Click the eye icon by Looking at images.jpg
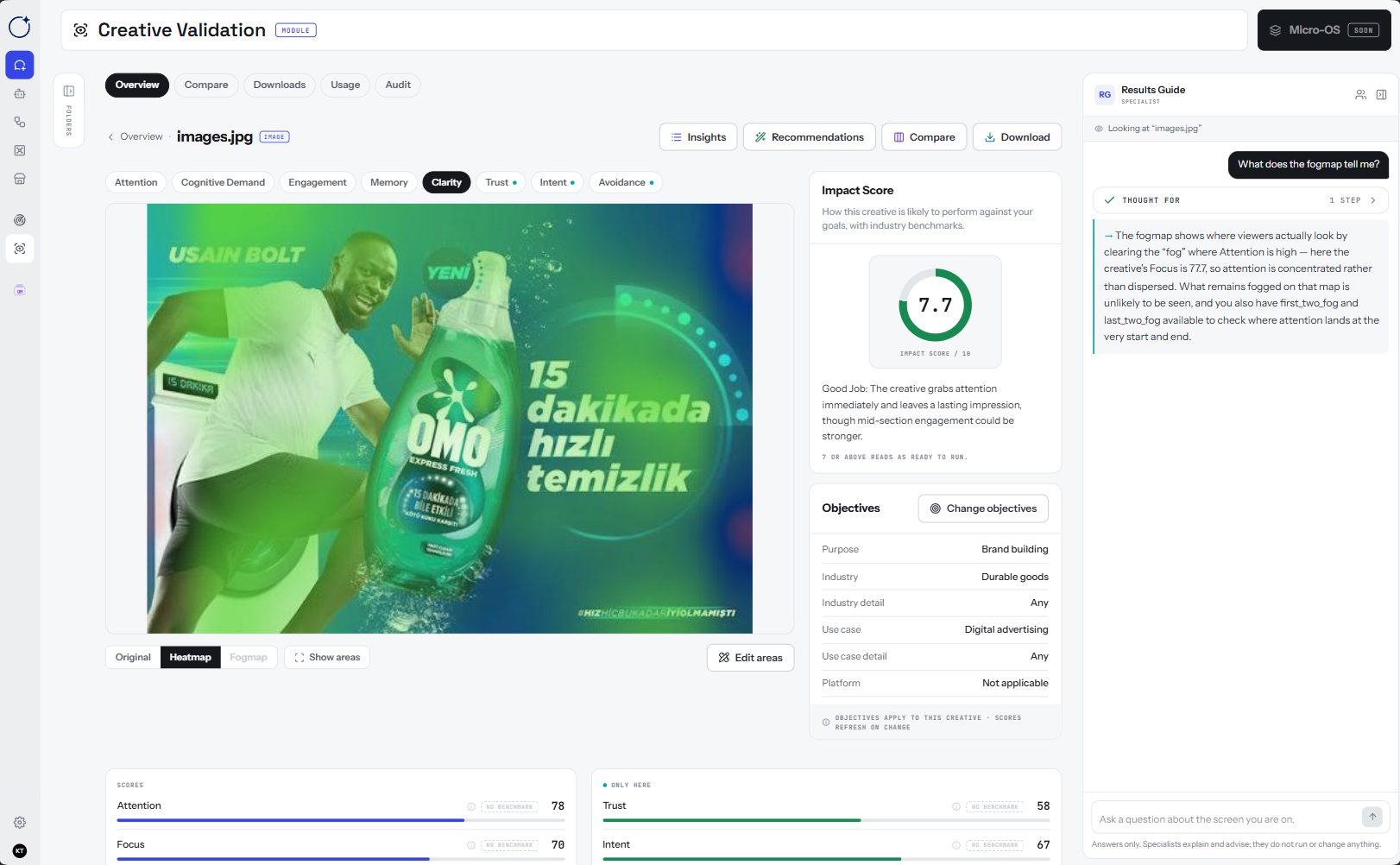 tap(1099, 129)
